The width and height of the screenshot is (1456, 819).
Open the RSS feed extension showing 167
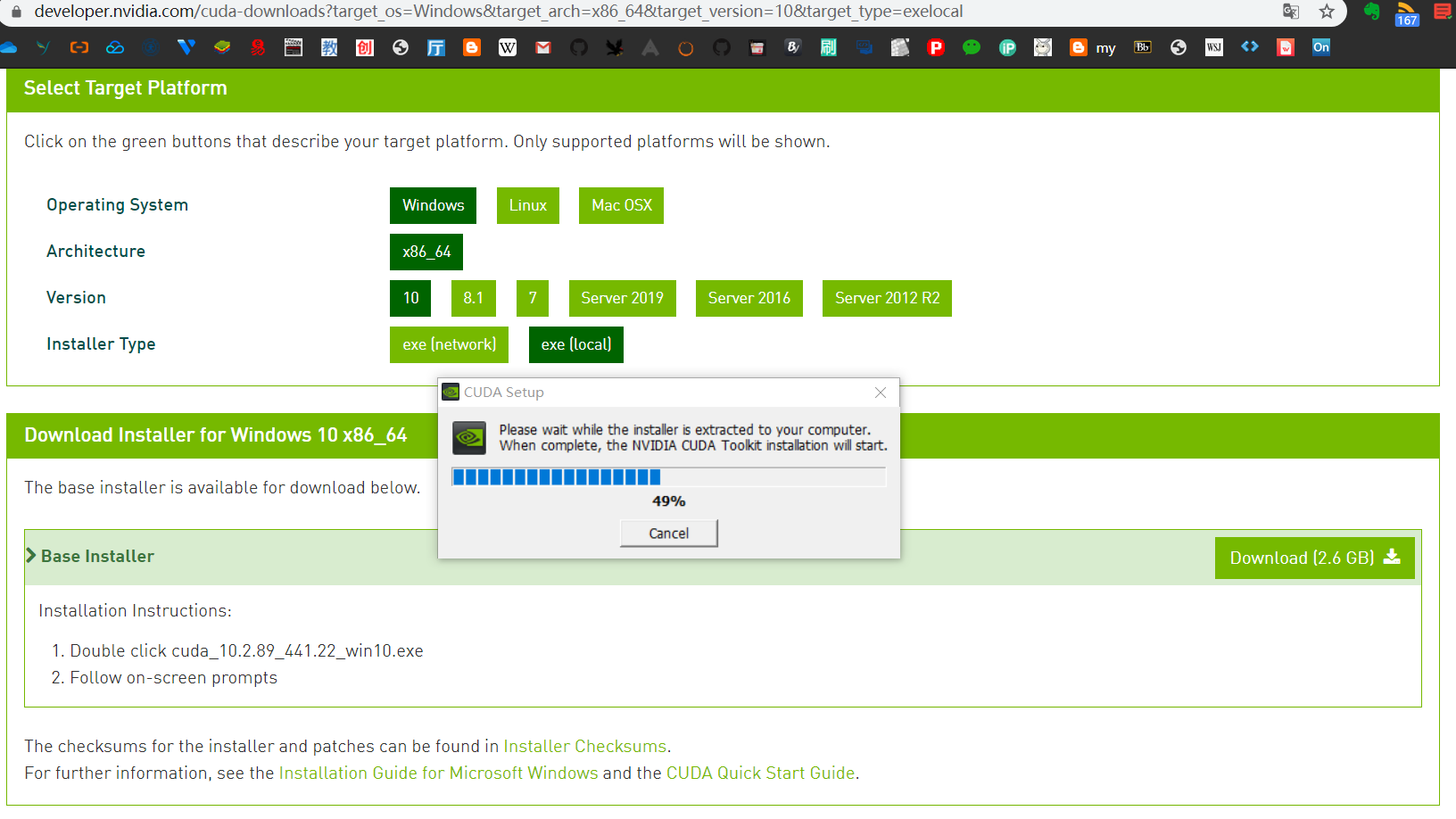click(1407, 12)
